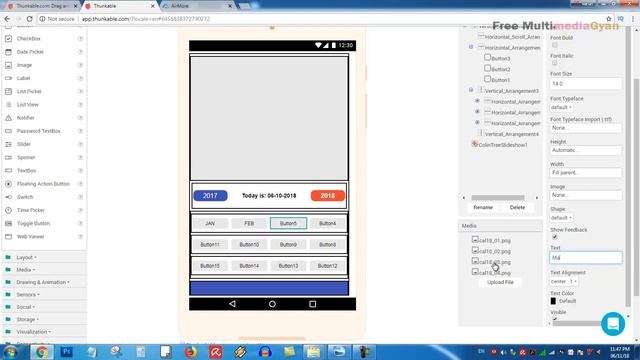Select the Time Picker palette component
Screen dimensions: 640x360
point(31,210)
